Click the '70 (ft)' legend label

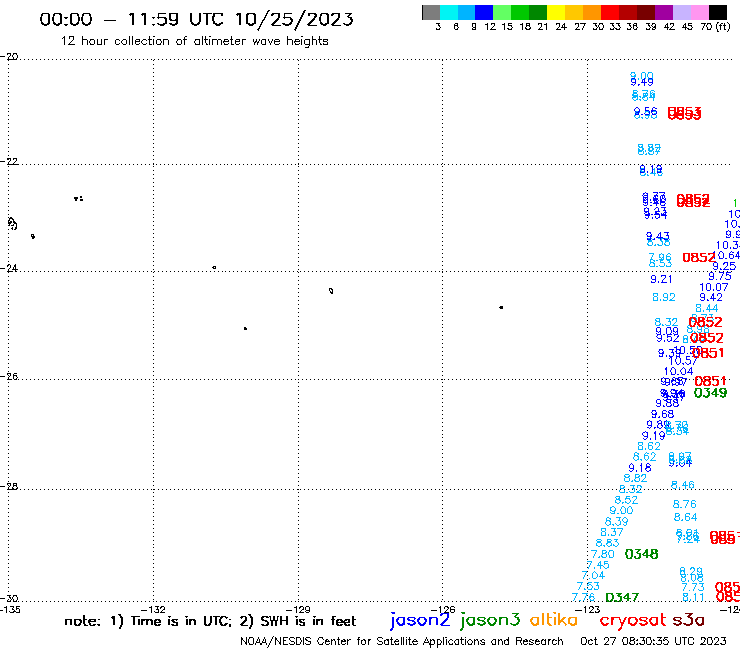coord(715,27)
